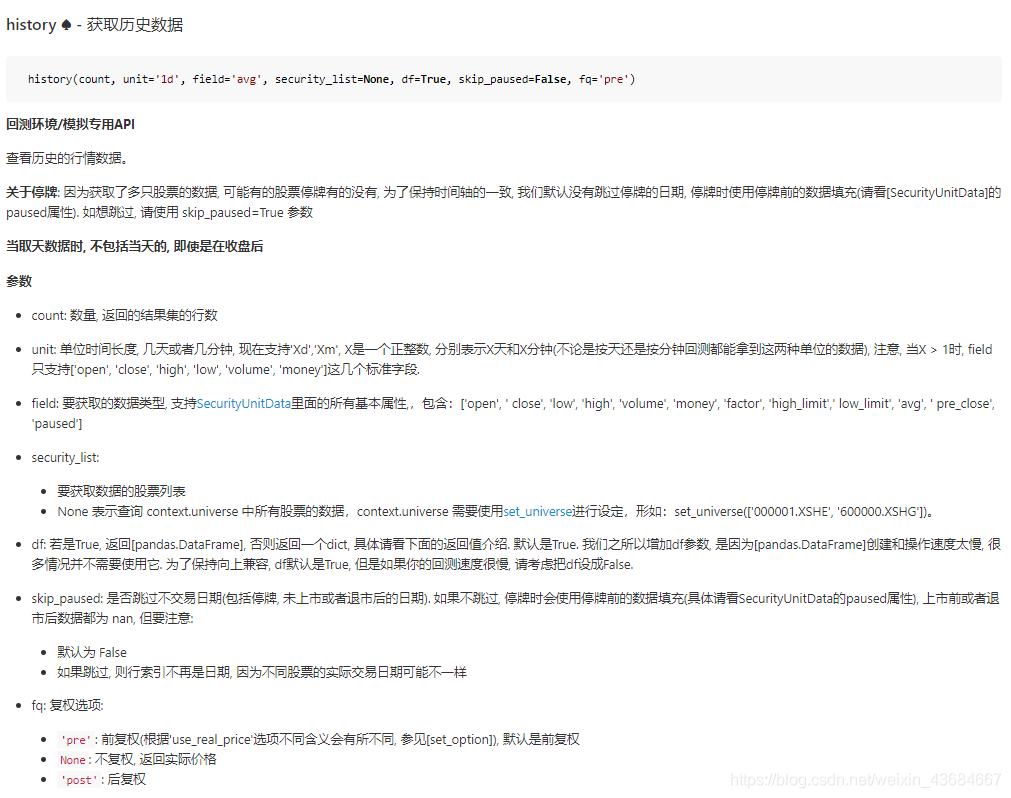The width and height of the screenshot is (1011, 798).
Task: Click the '如果跳过, 则行索引不再是日期' sub-bullet
Action: click(262, 672)
